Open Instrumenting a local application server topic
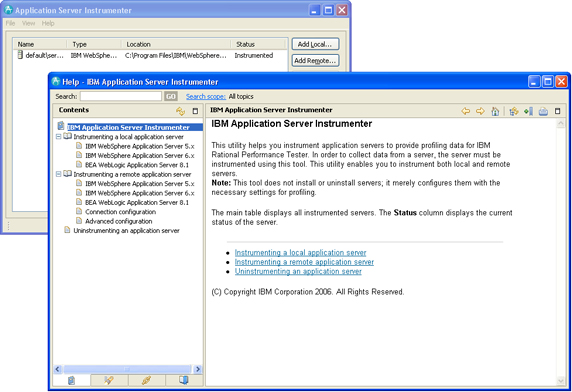The height and width of the screenshot is (392, 572). pos(128,137)
